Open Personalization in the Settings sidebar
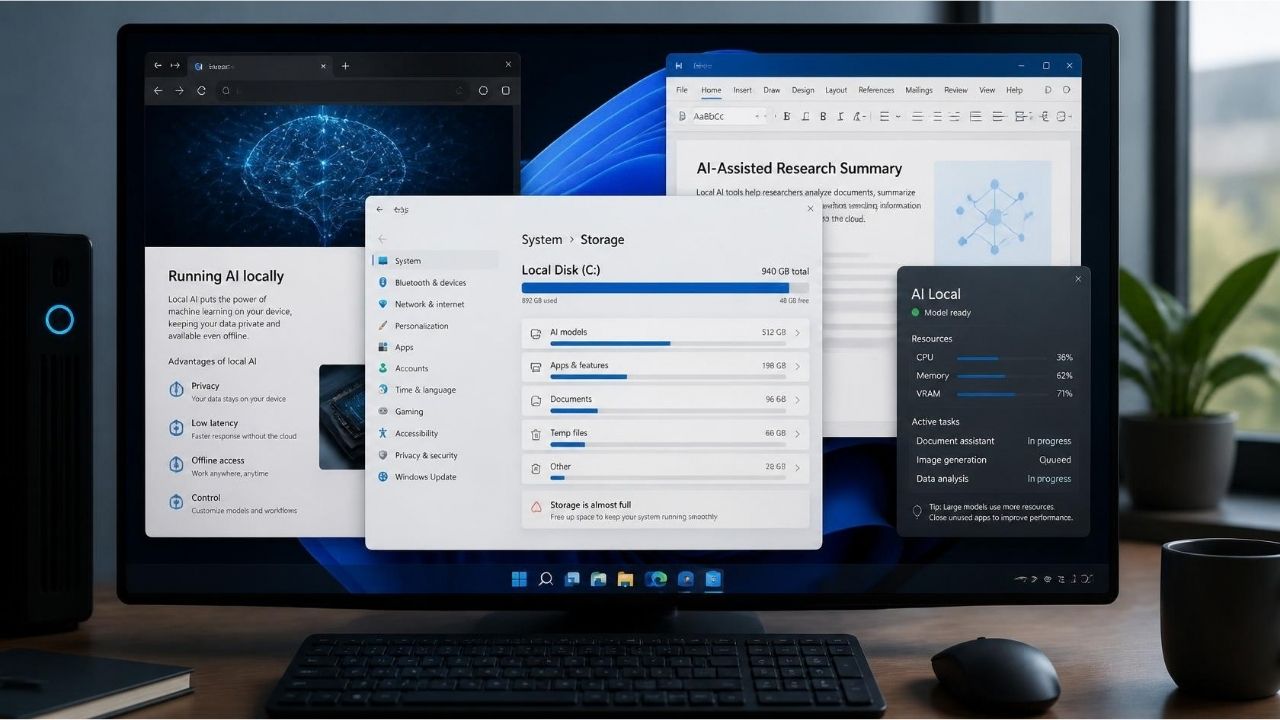 pos(435,326)
